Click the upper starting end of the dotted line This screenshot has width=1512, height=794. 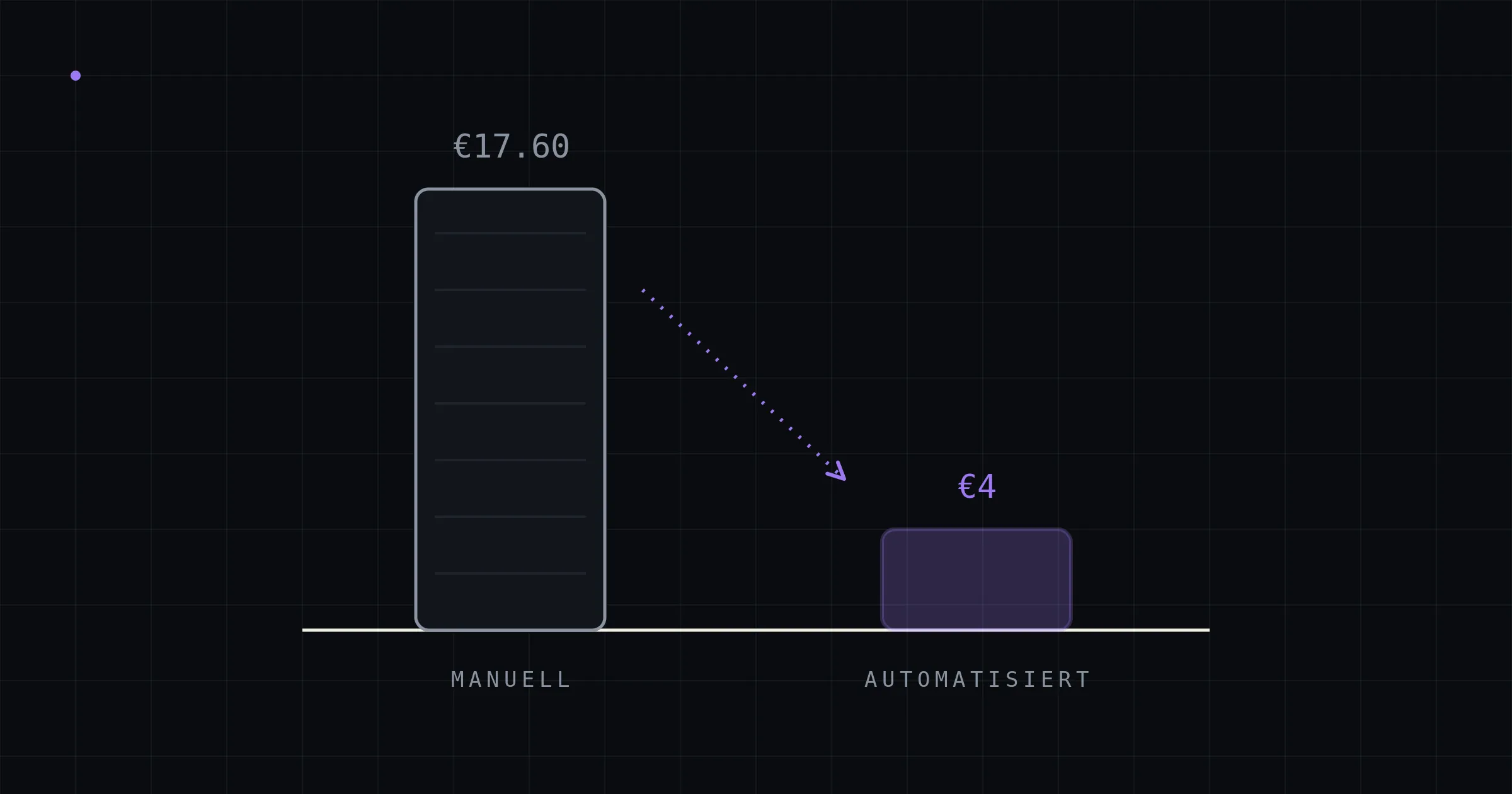click(643, 291)
